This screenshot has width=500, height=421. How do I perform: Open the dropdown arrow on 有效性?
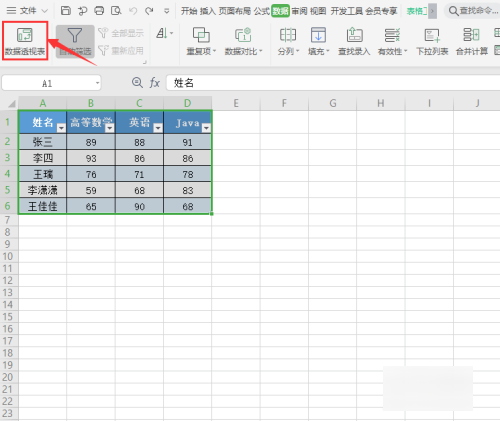point(406,51)
